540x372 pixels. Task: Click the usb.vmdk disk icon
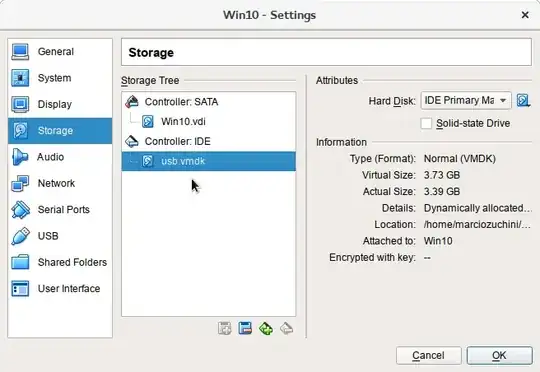[148, 161]
